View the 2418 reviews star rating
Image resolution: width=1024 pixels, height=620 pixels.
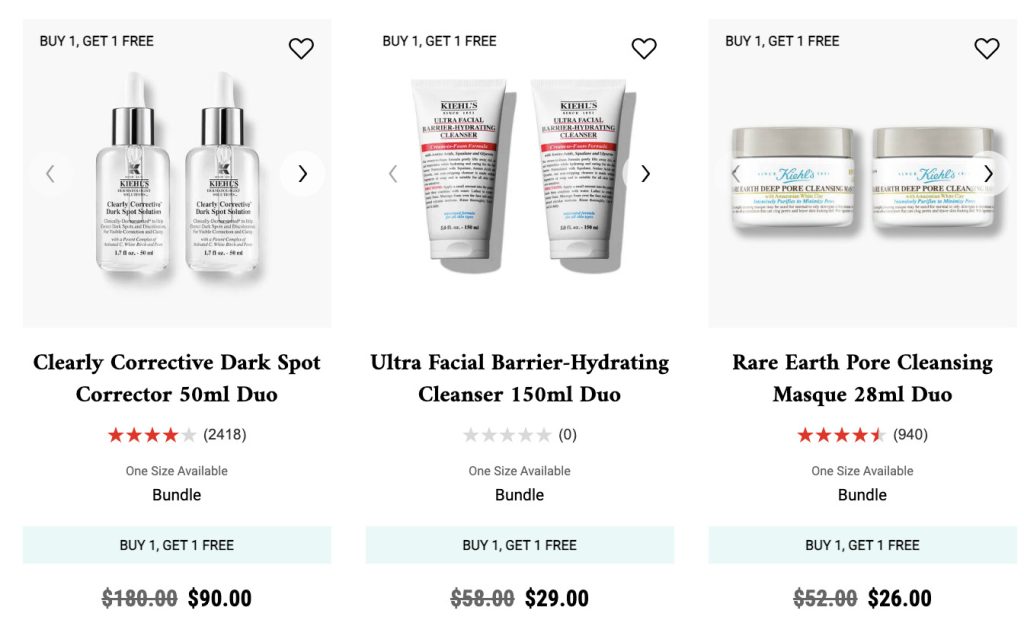click(x=152, y=435)
